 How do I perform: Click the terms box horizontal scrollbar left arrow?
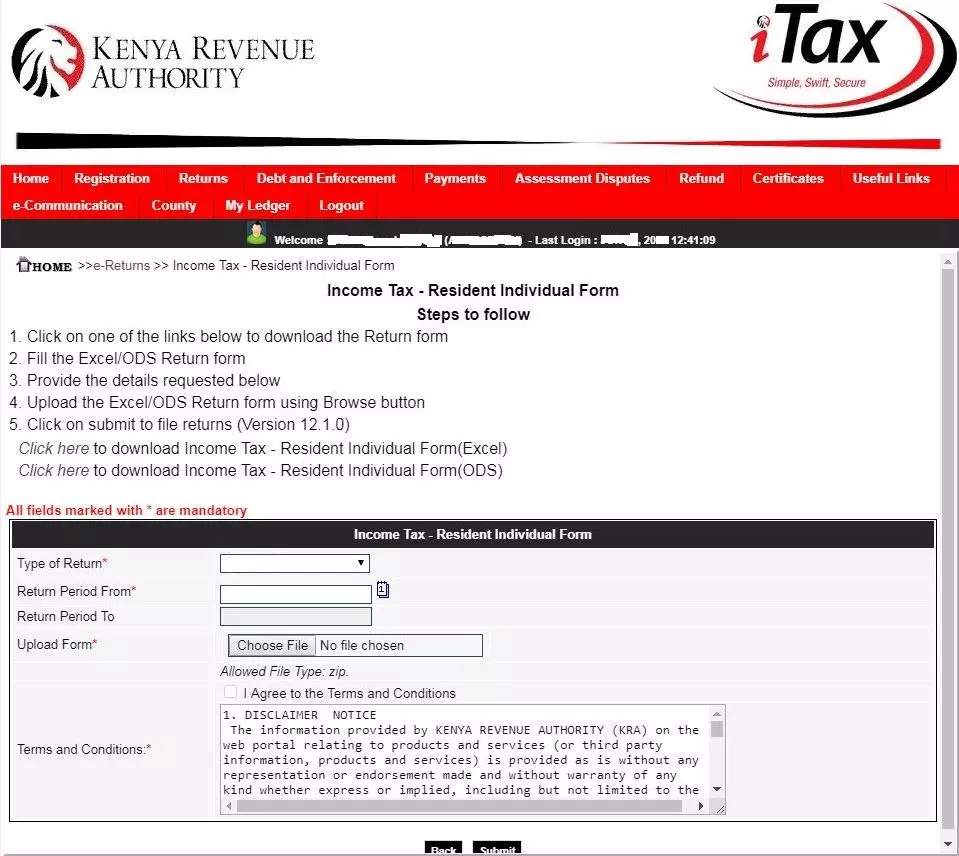point(229,806)
